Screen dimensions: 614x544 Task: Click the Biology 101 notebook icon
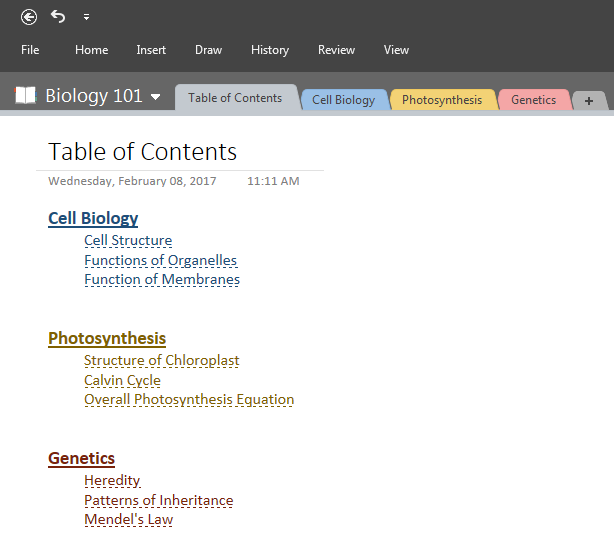point(25,96)
